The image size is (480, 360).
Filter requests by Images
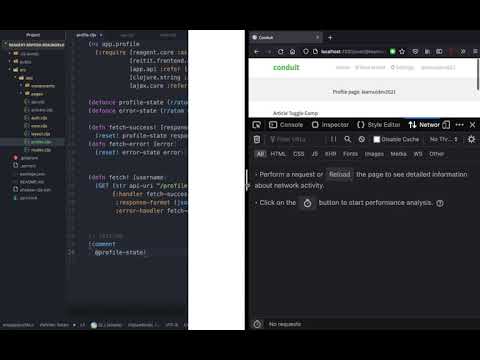tap(374, 154)
